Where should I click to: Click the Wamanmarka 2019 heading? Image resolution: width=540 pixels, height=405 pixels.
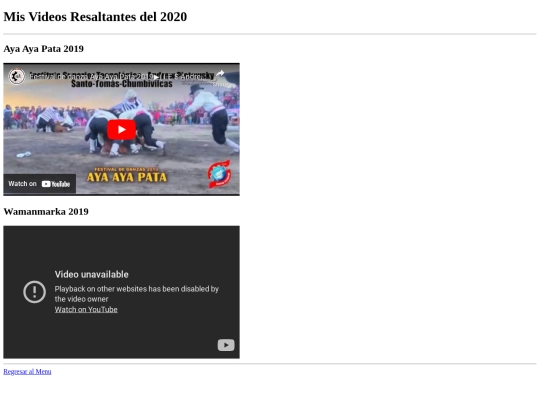point(46,211)
